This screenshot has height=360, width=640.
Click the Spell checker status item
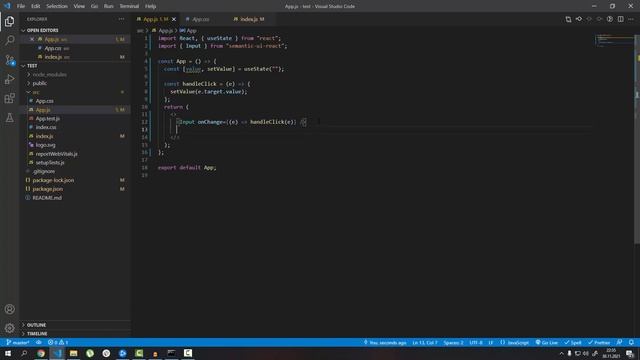click(x=573, y=342)
